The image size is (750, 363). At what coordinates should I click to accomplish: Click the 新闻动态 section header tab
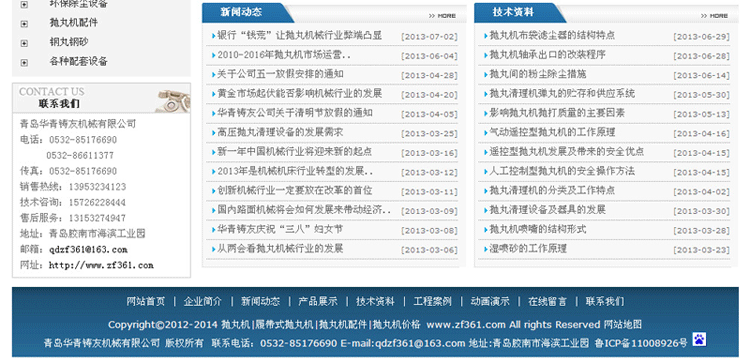click(x=242, y=12)
